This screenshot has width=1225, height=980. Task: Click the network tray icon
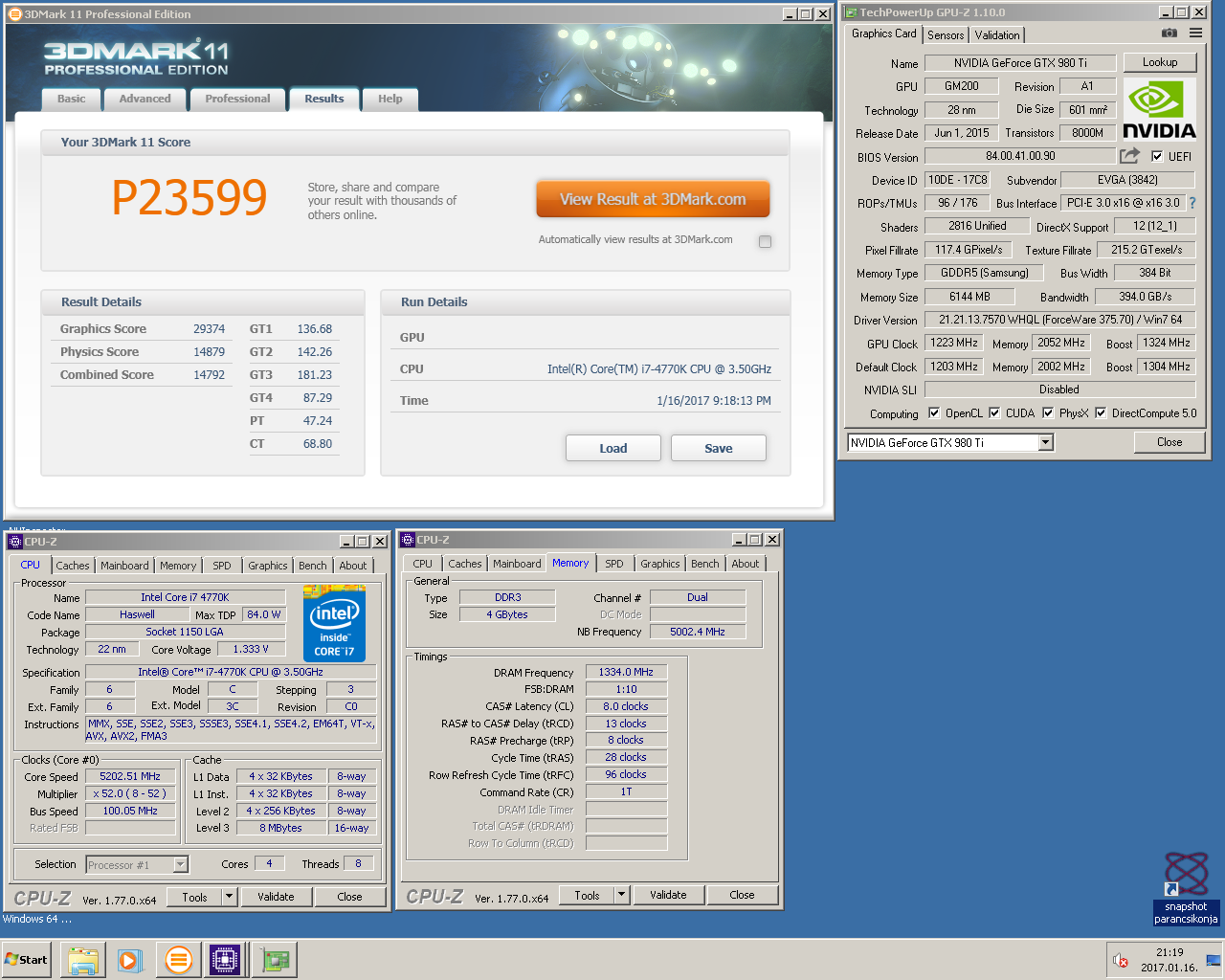[1214, 960]
